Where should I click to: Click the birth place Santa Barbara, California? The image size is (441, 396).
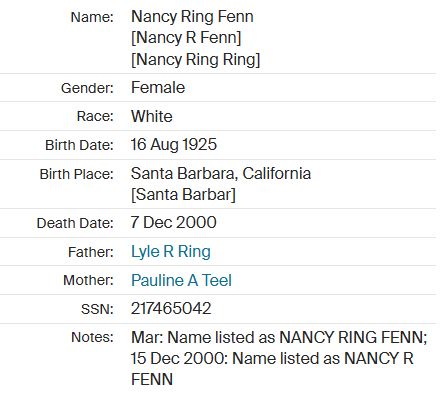click(x=221, y=173)
